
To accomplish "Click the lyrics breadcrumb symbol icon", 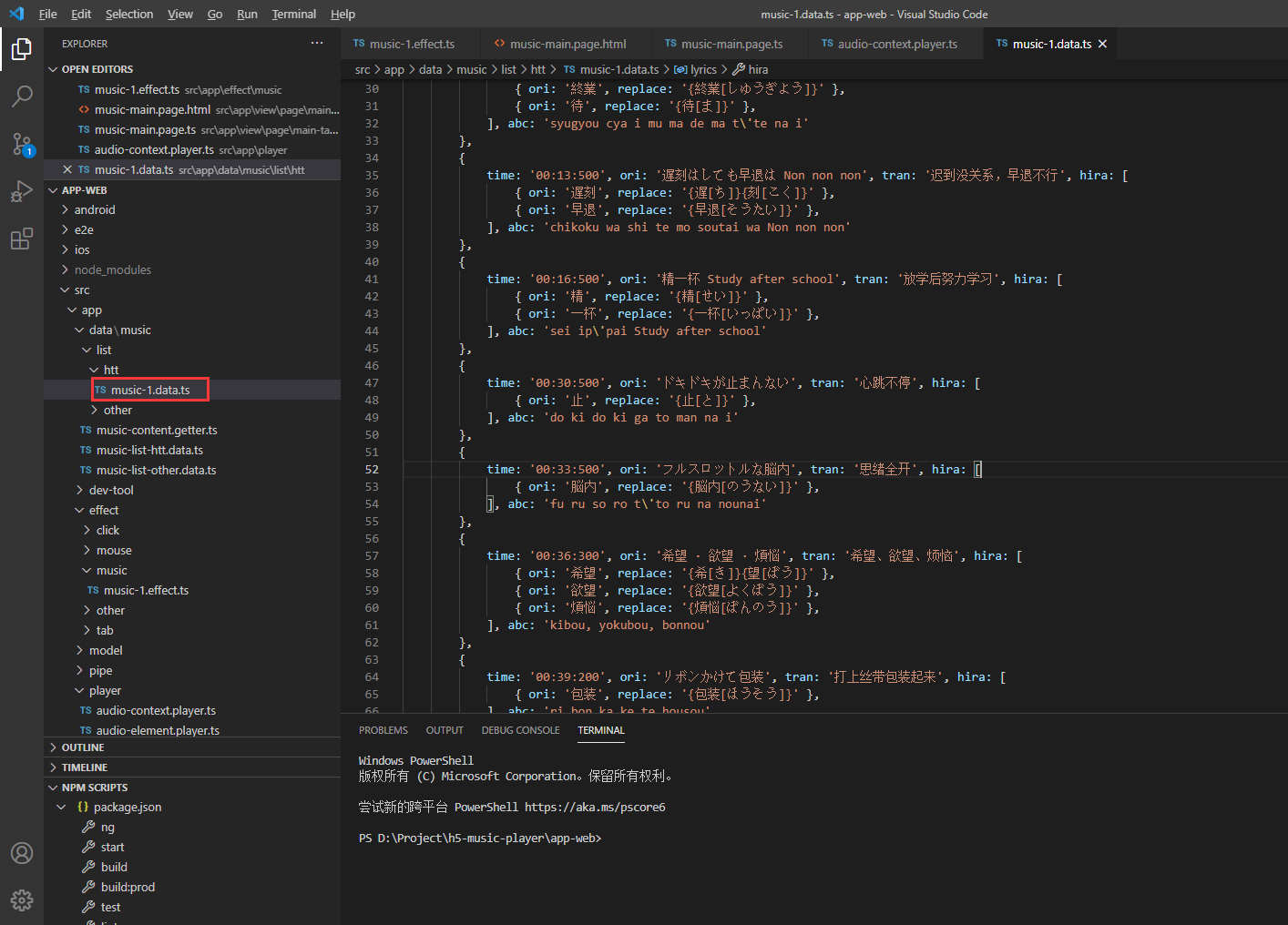I will tap(680, 69).
